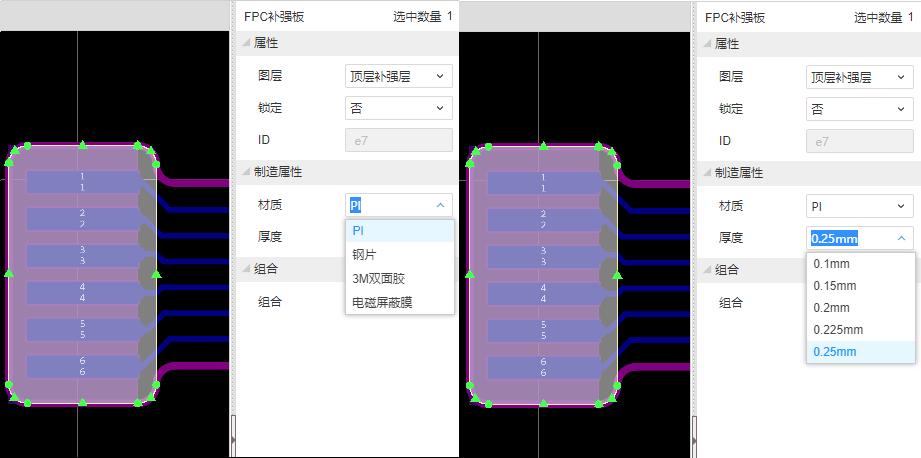Collapse the 制造属性 section triangle in right panel

click(x=708, y=173)
